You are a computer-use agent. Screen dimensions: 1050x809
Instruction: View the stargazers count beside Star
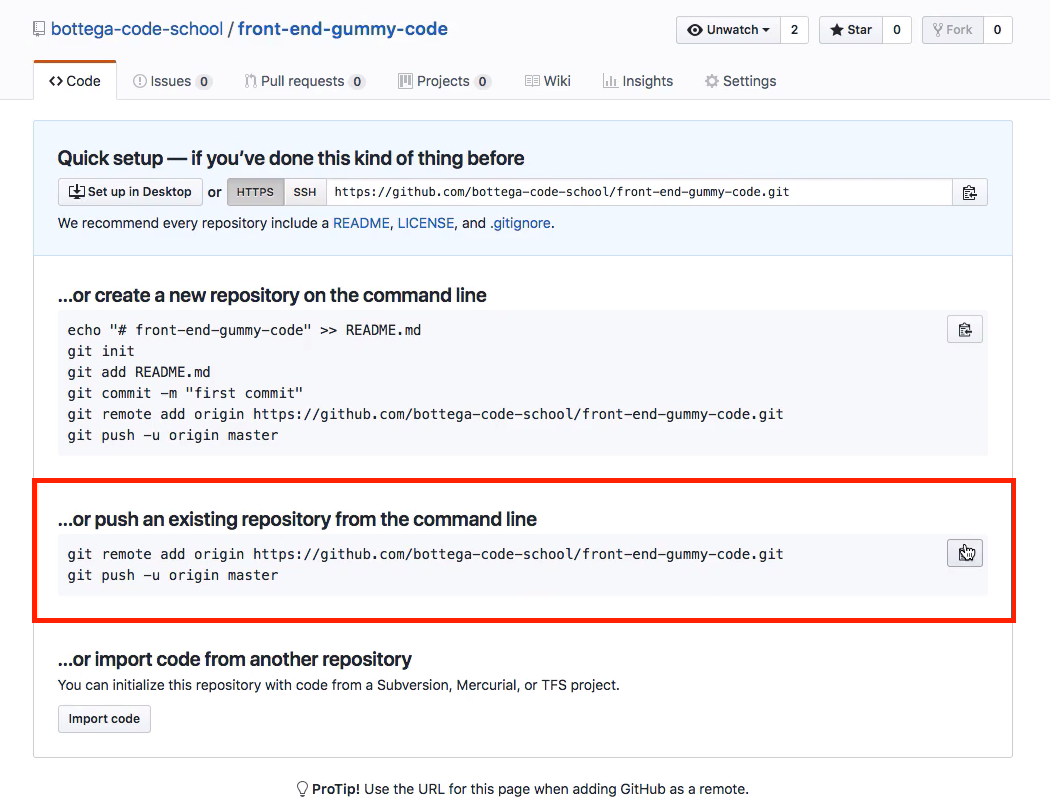[897, 30]
